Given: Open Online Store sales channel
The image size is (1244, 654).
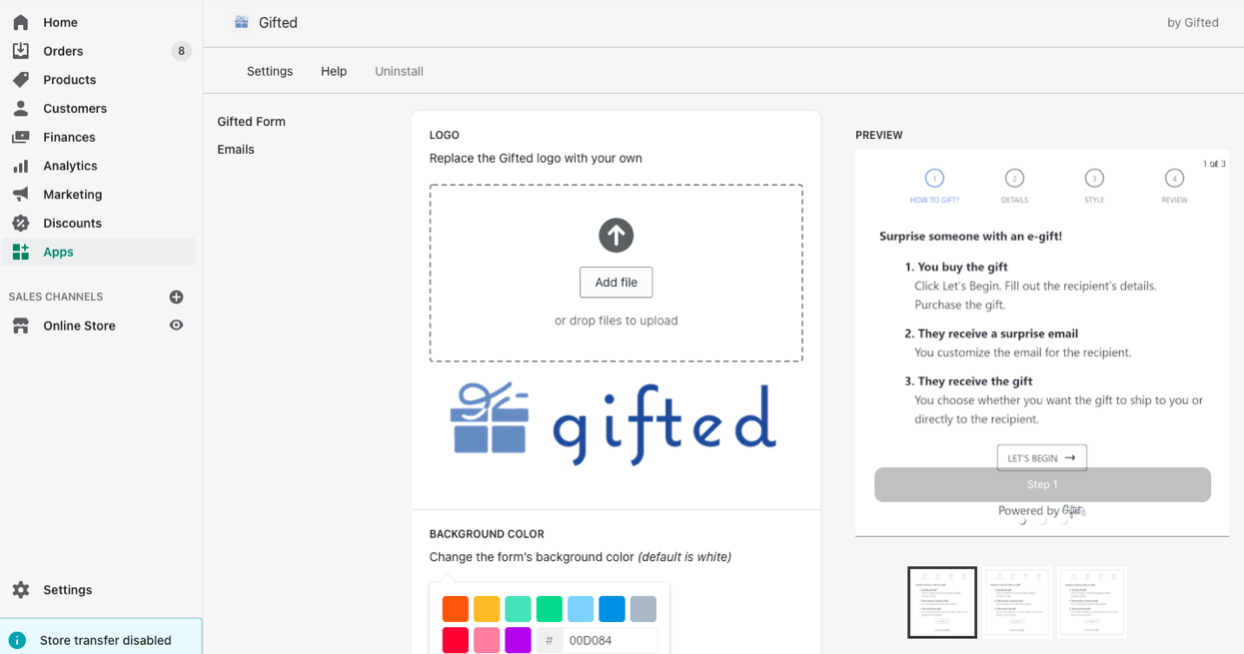Looking at the screenshot, I should [x=79, y=326].
